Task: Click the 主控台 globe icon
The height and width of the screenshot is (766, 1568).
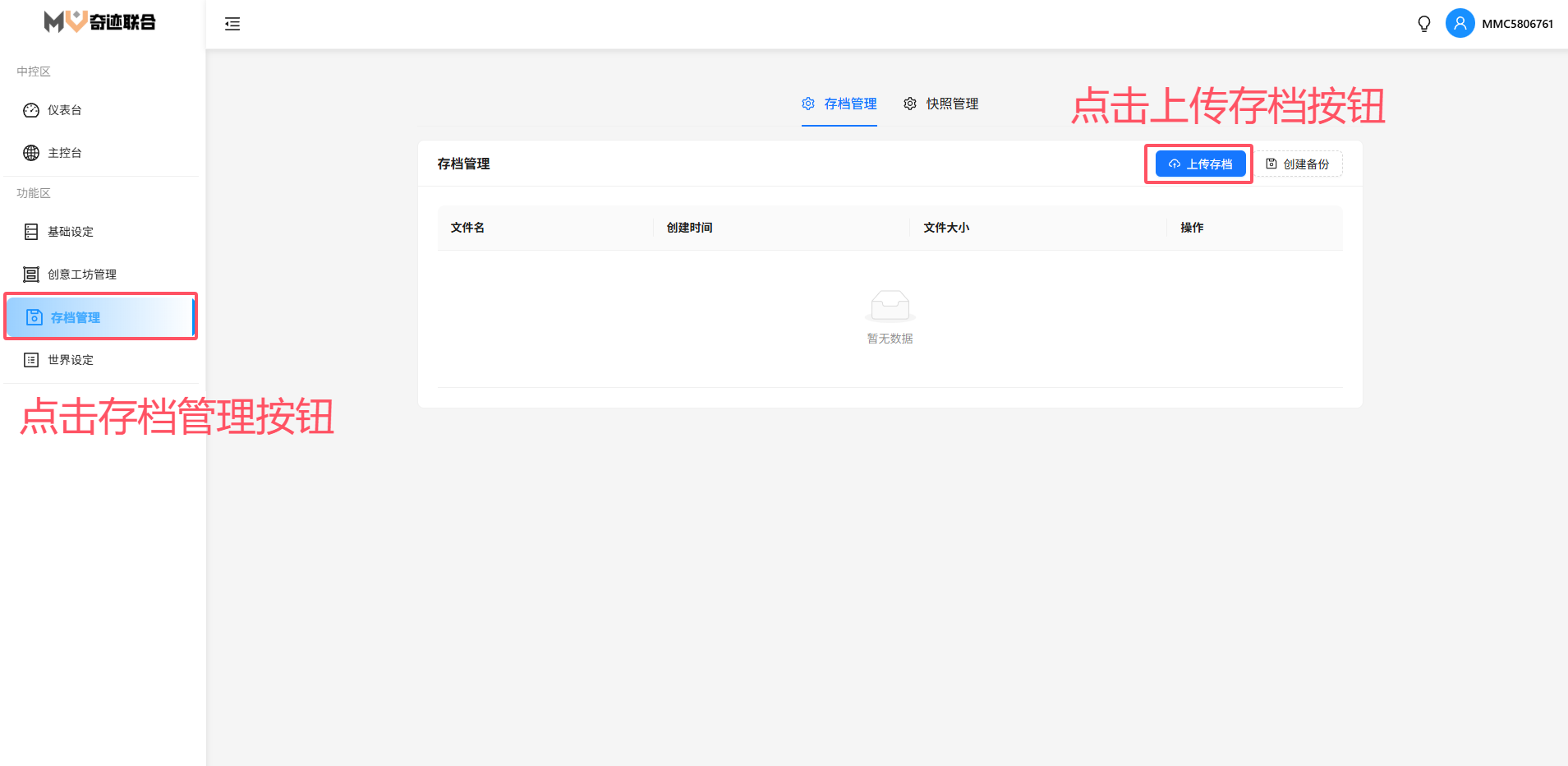Action: (31, 153)
